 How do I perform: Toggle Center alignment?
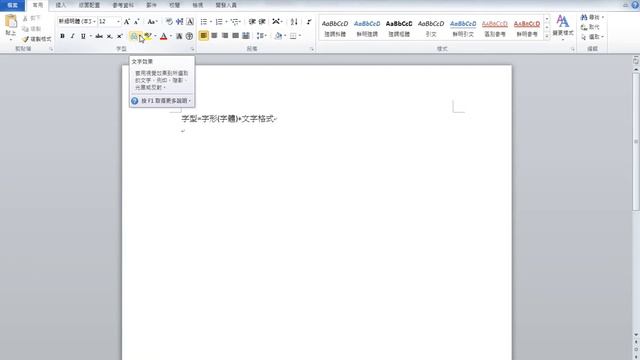tap(214, 36)
